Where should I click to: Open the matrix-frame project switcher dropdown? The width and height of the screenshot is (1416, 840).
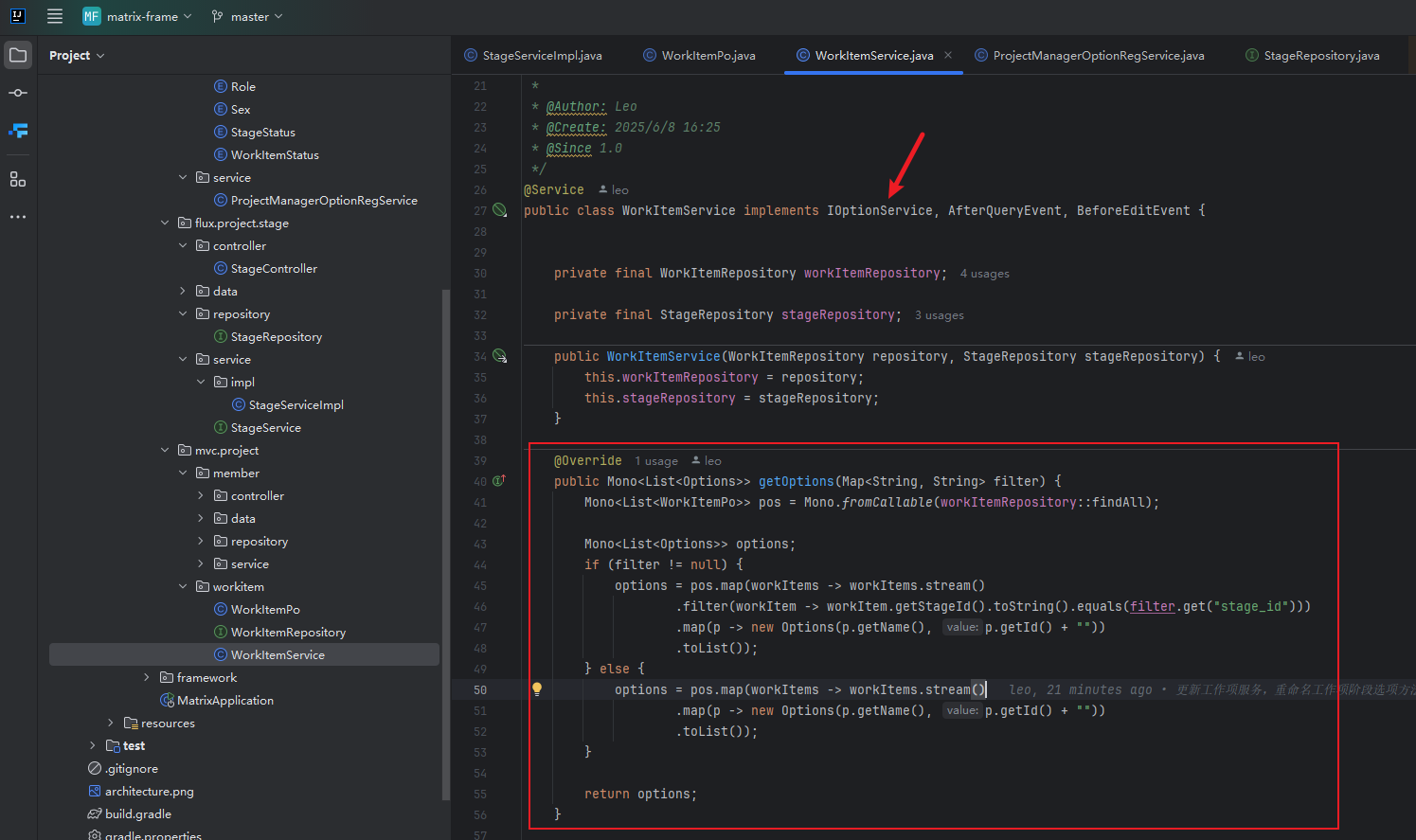[x=137, y=16]
